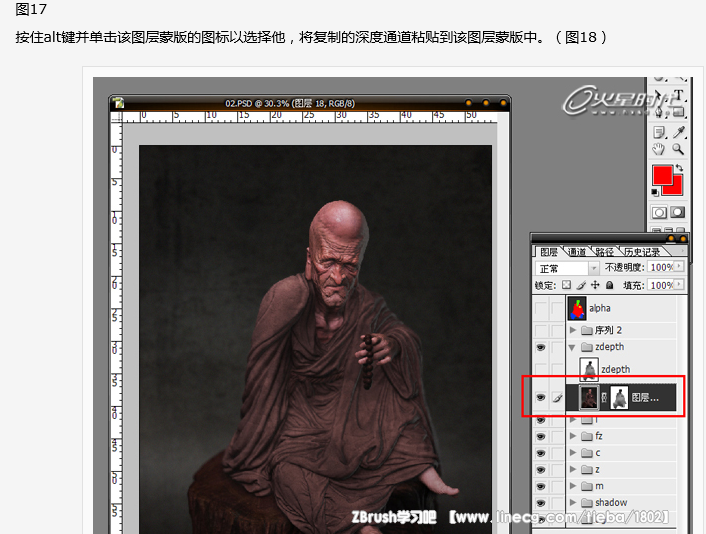Expand the c layer group

573,453
